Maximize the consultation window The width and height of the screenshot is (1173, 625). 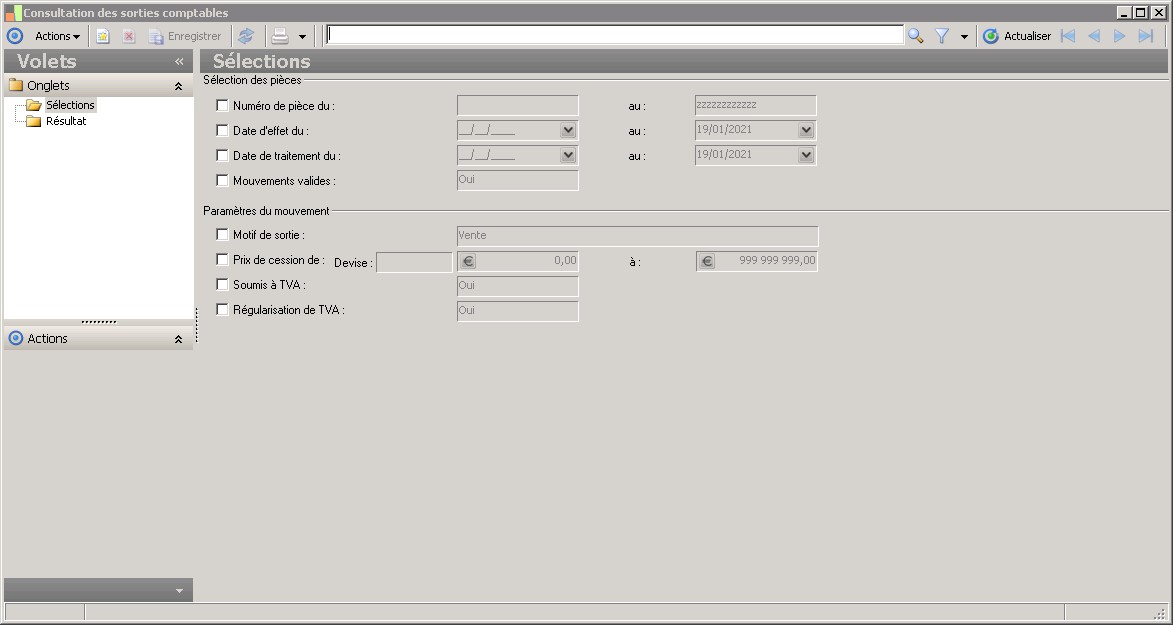pos(1140,13)
